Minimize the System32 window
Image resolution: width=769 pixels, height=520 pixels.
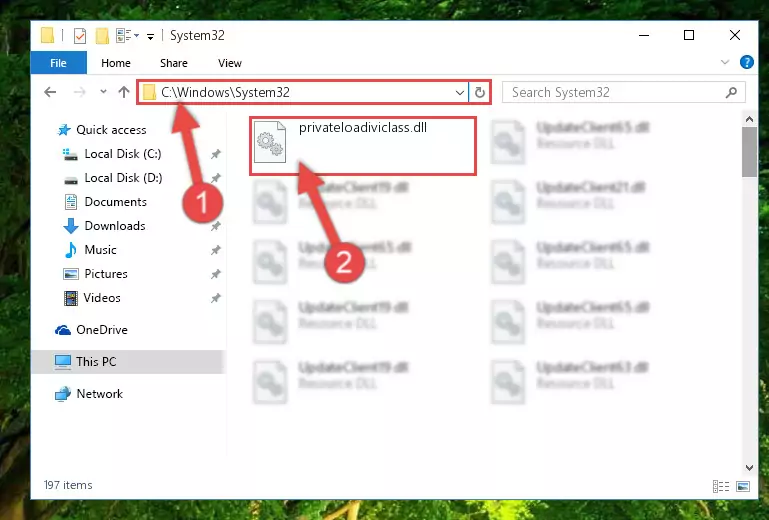[644, 35]
